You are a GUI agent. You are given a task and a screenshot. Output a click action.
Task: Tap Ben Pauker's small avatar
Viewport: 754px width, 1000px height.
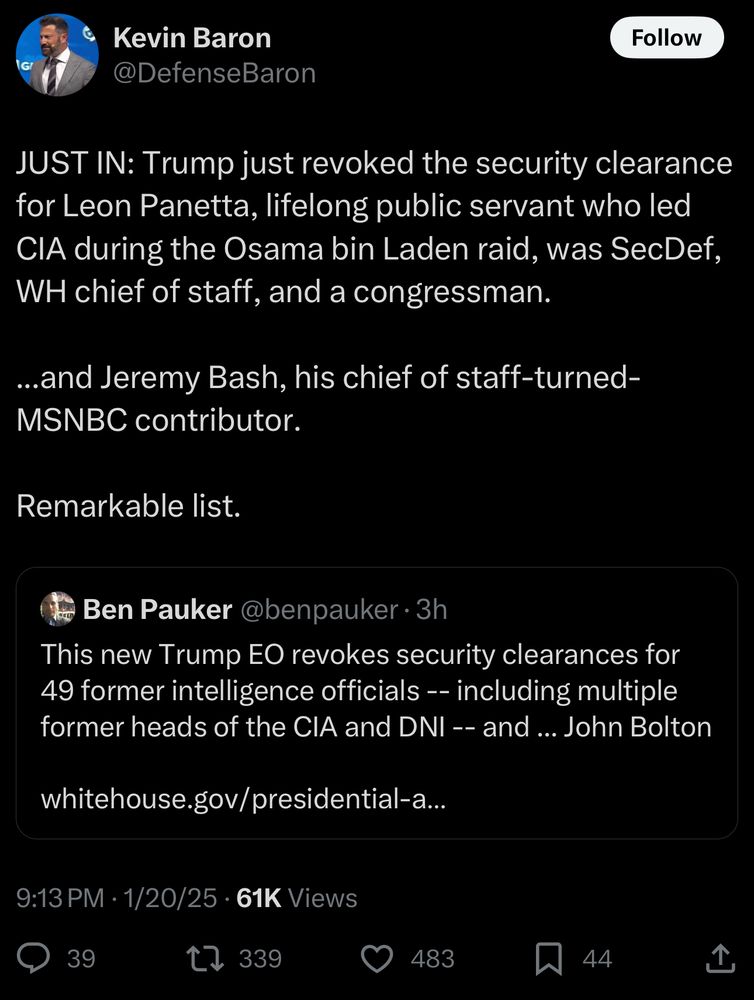coord(58,609)
